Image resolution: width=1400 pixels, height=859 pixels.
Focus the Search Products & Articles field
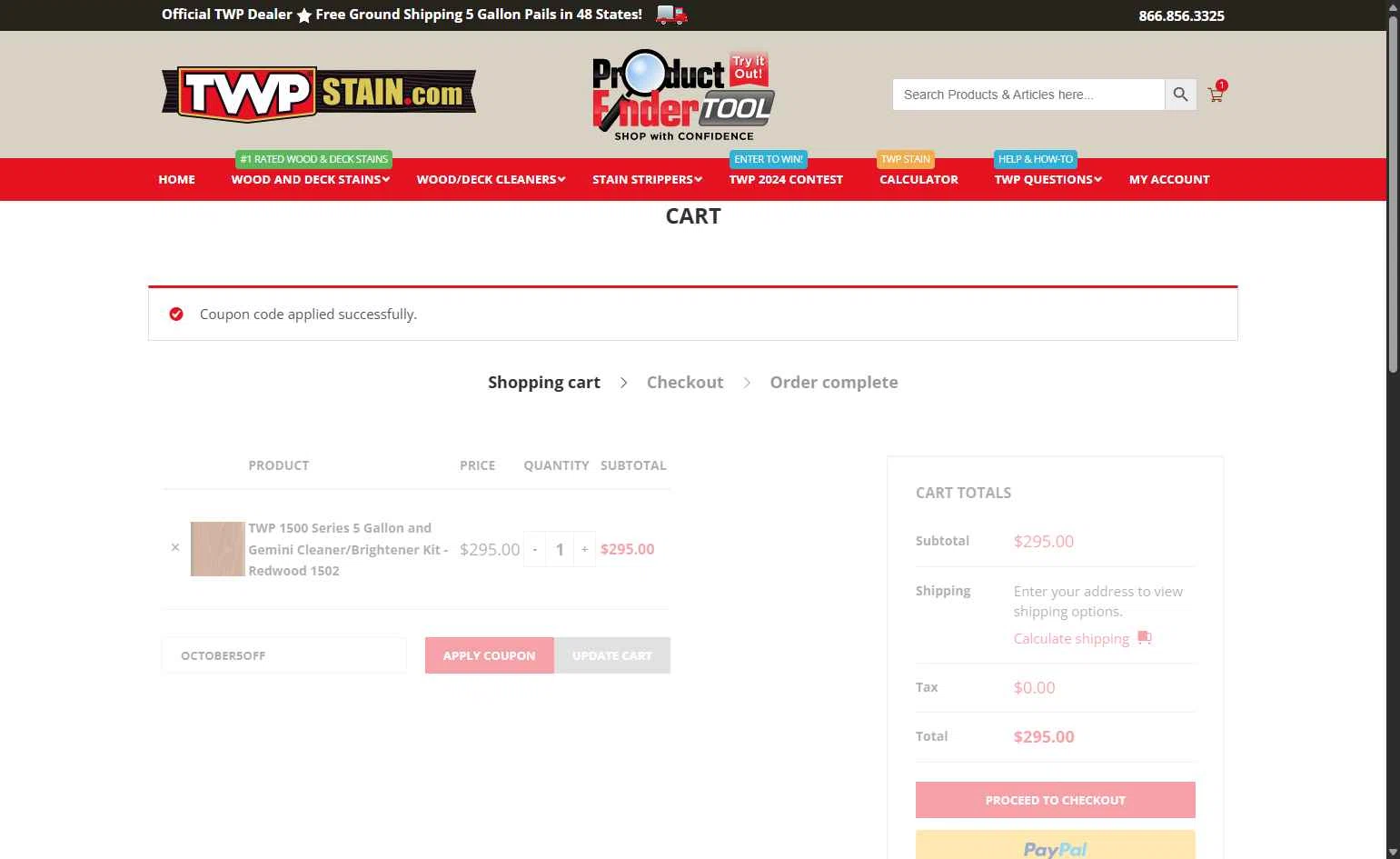(1028, 95)
